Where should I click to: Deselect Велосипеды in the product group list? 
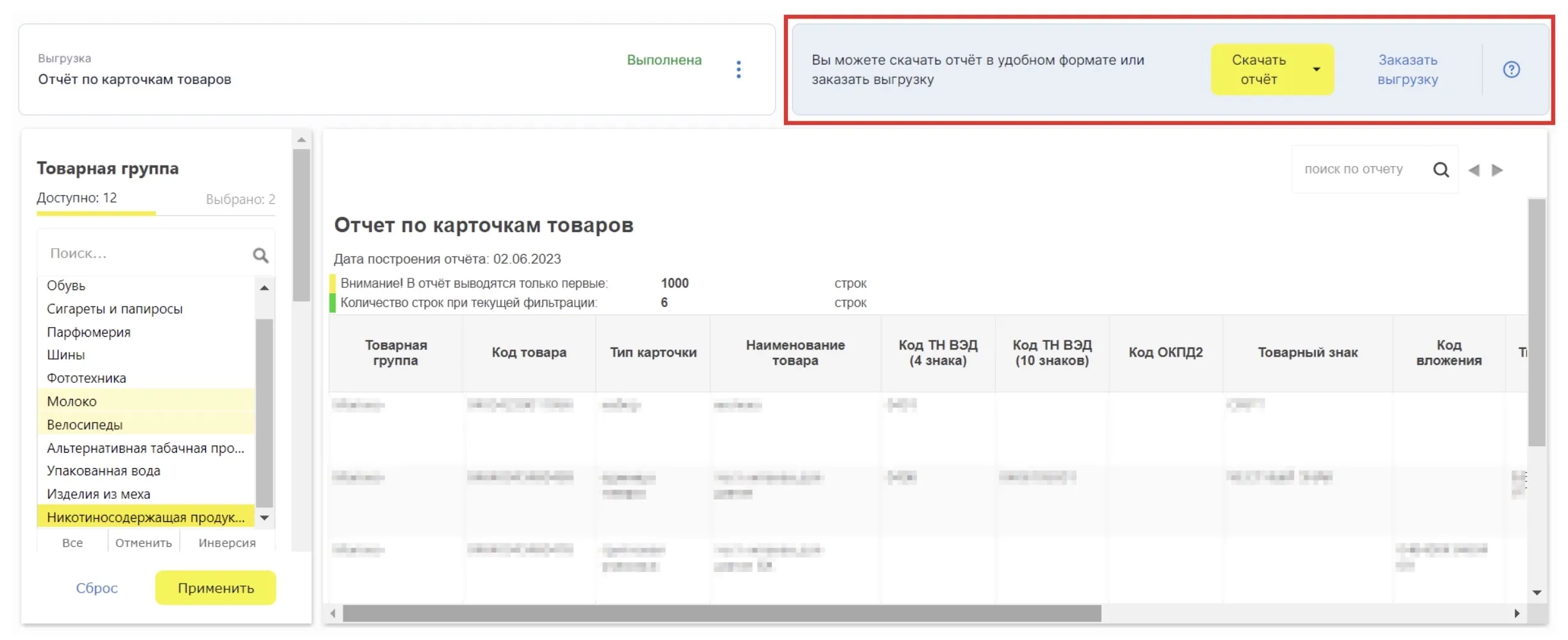[x=85, y=425]
